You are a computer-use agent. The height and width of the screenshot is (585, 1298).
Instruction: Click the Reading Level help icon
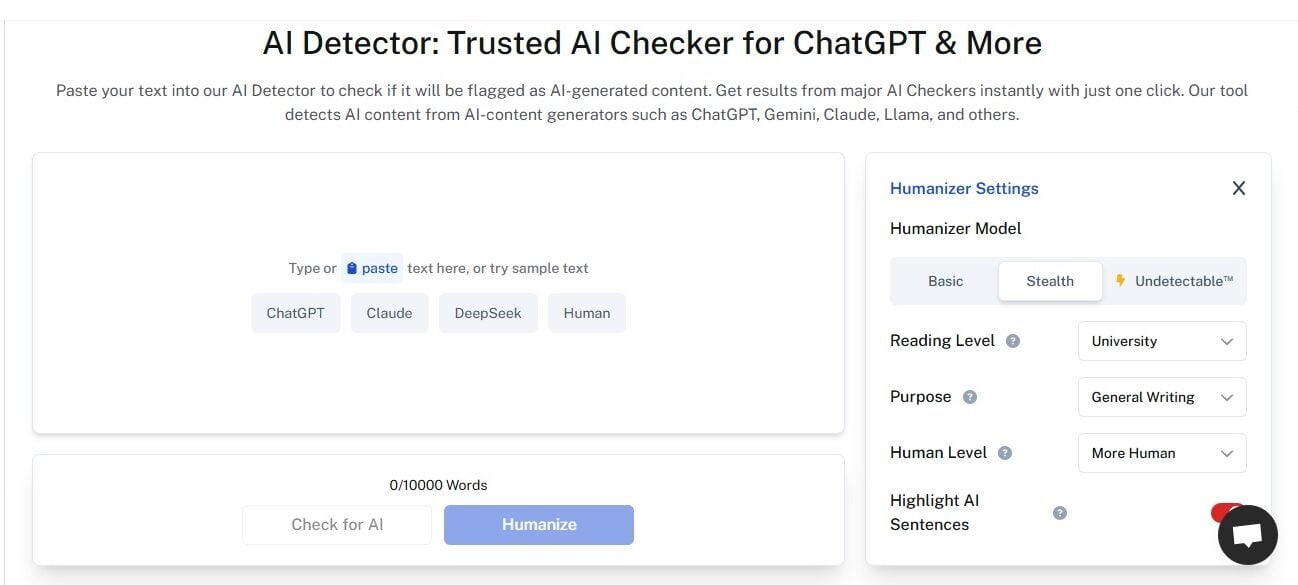(x=1013, y=341)
